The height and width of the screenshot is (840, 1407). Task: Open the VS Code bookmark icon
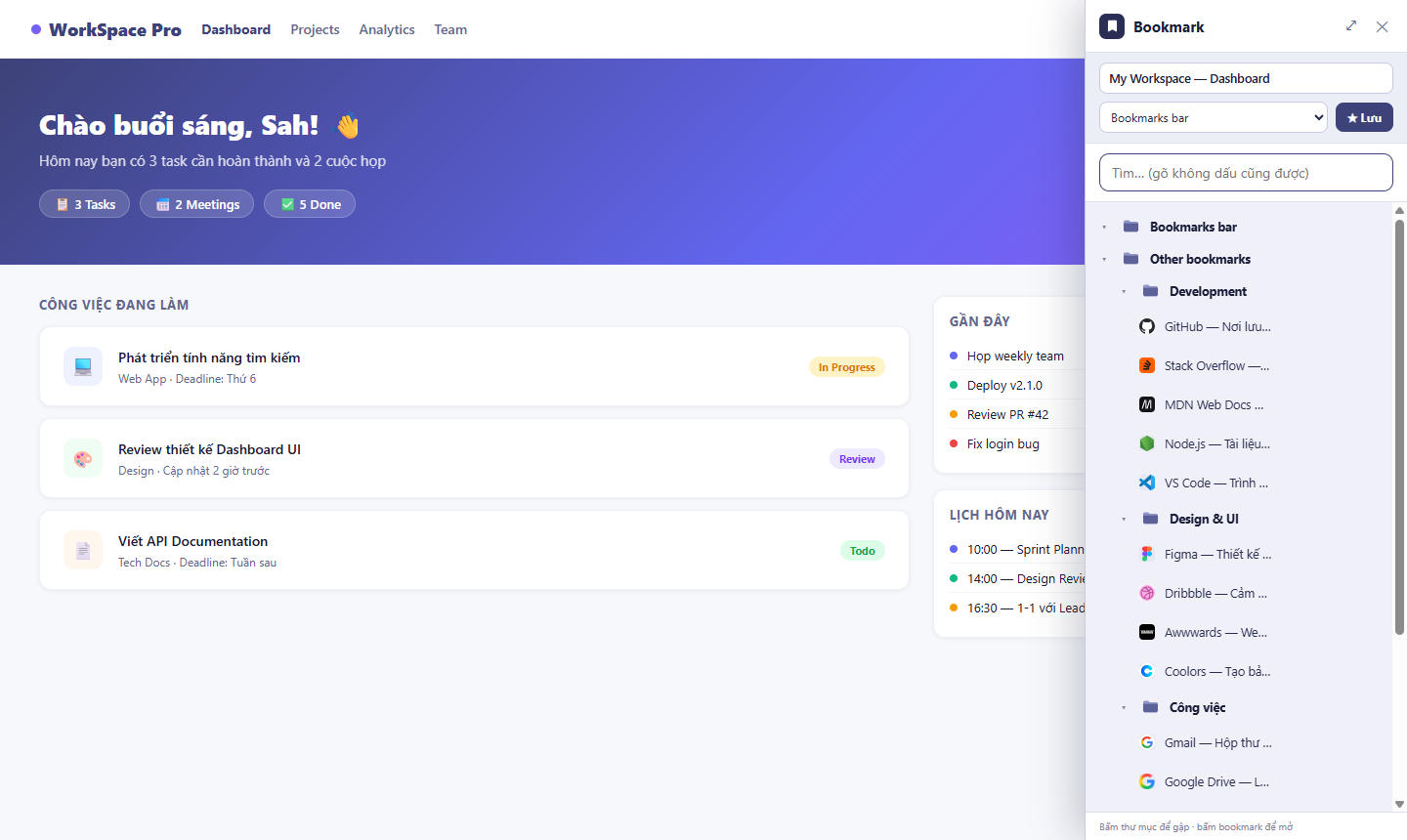click(1147, 483)
